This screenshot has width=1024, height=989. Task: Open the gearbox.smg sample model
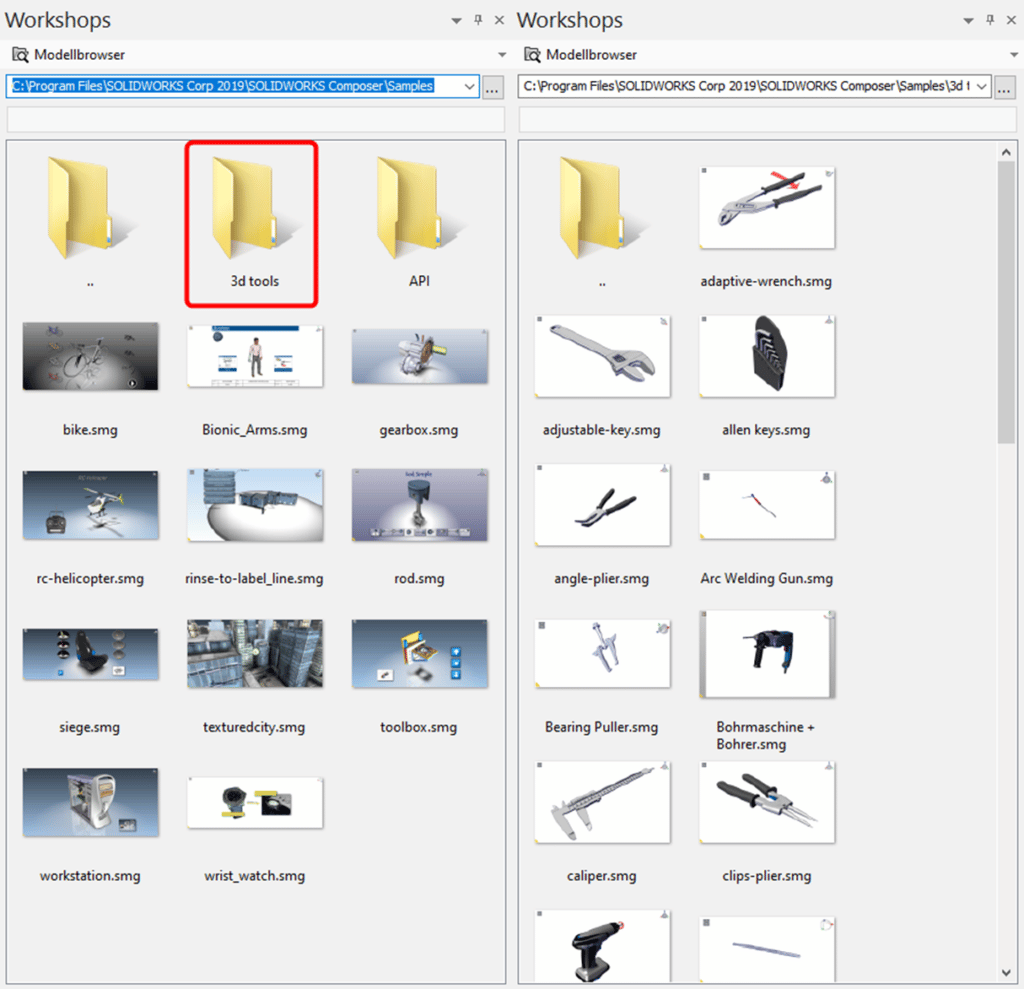point(419,355)
